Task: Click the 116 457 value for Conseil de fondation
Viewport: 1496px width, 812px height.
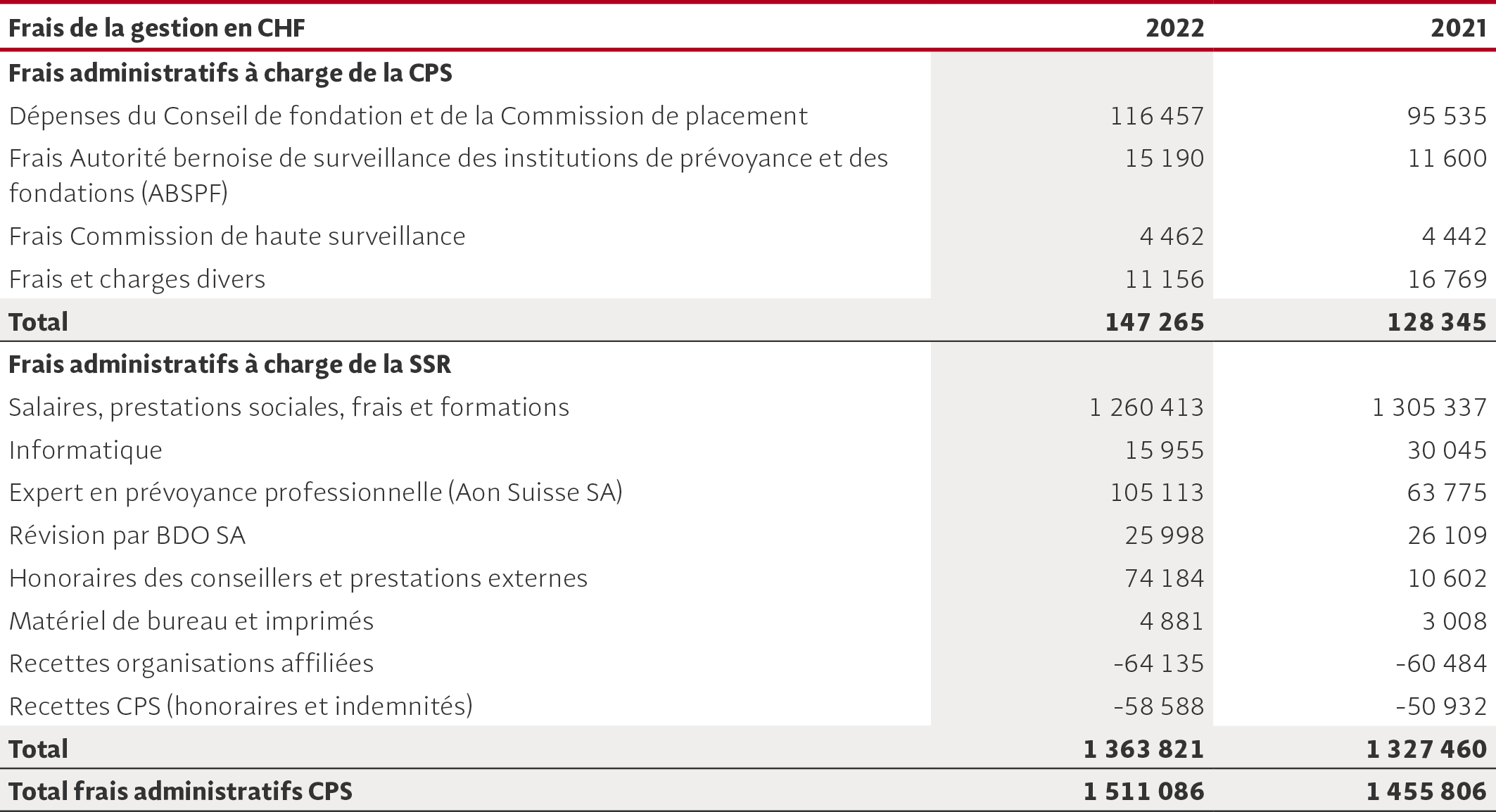Action: (x=1157, y=116)
